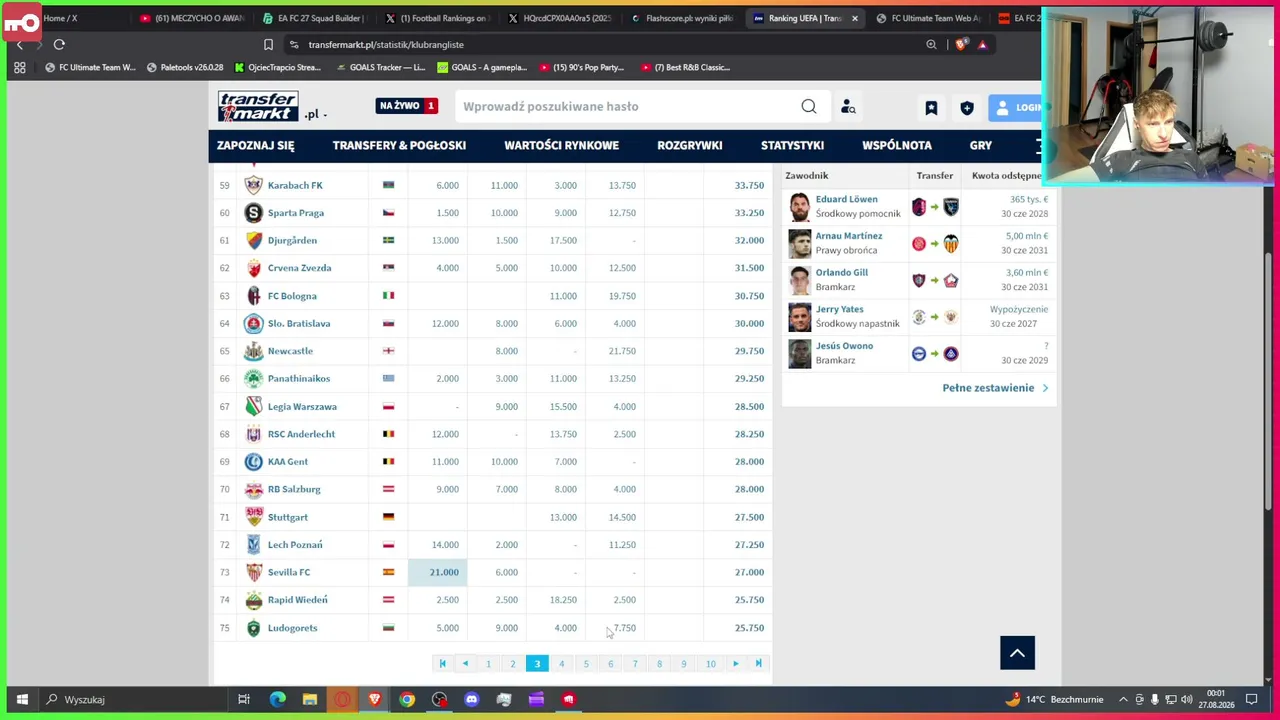Viewport: 1280px width, 720px height.
Task: Open the TRANSFERY & POGŁOSKI menu
Action: pos(399,146)
